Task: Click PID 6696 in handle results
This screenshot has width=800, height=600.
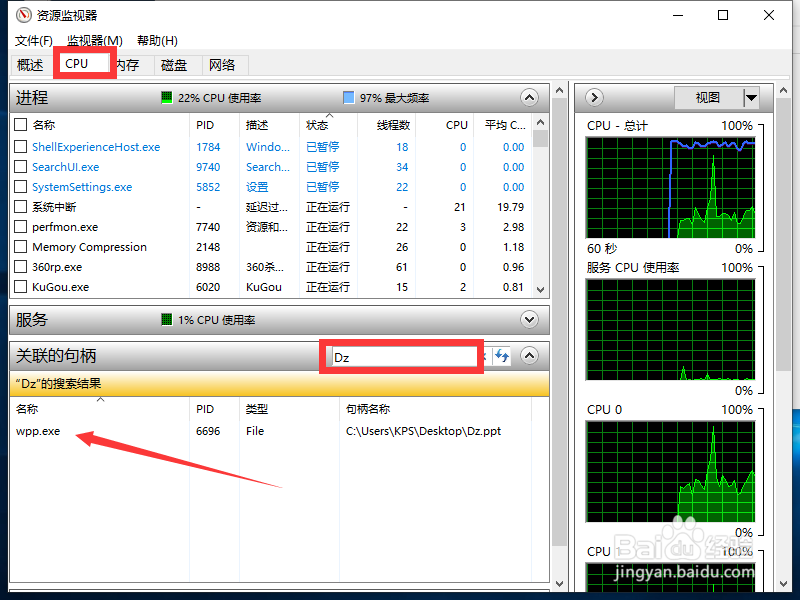Action: pos(208,431)
